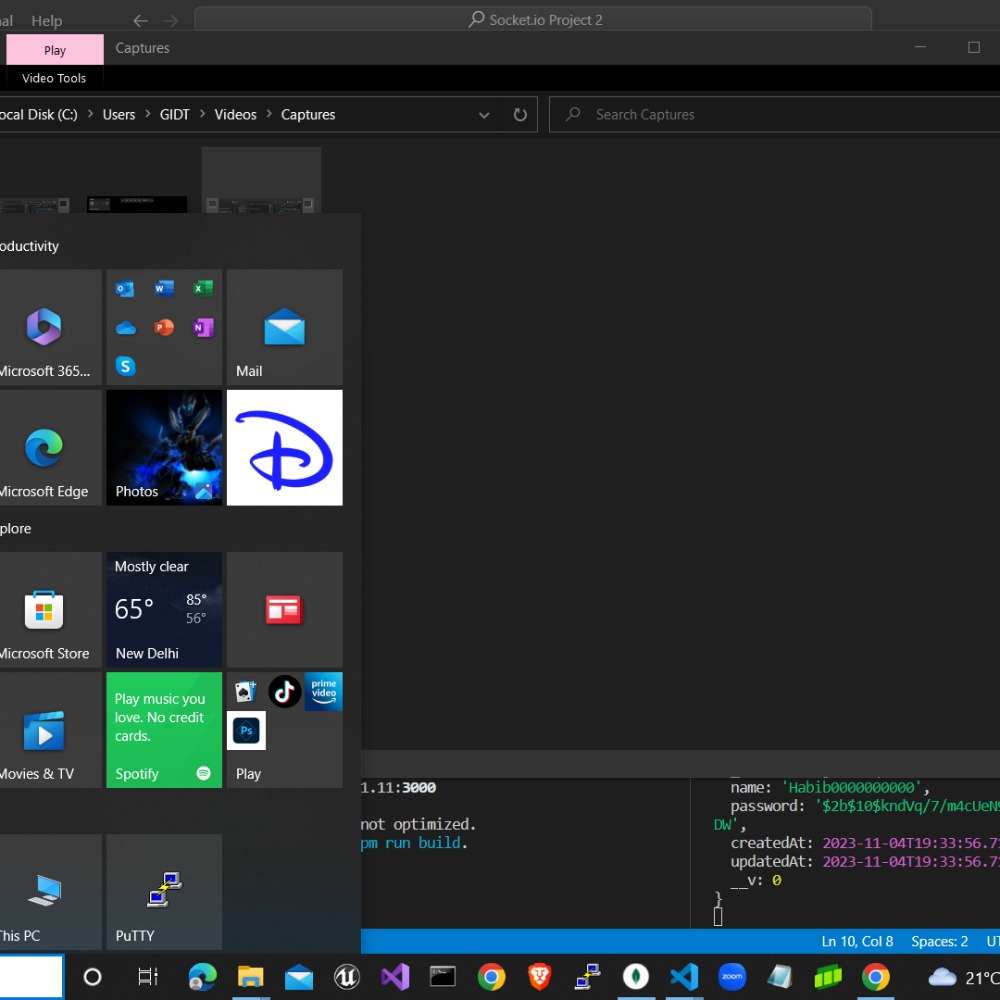The image size is (1000, 1000).
Task: Open MongoDB Compass from the taskbar
Action: pyautogui.click(x=636, y=977)
